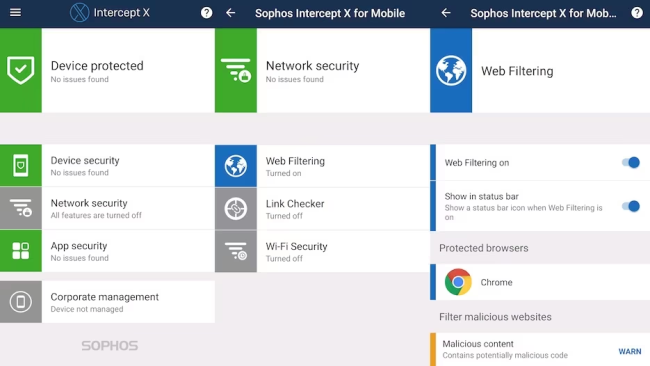
Task: Open Corporate management, Device not managed
Action: [x=107, y=301]
